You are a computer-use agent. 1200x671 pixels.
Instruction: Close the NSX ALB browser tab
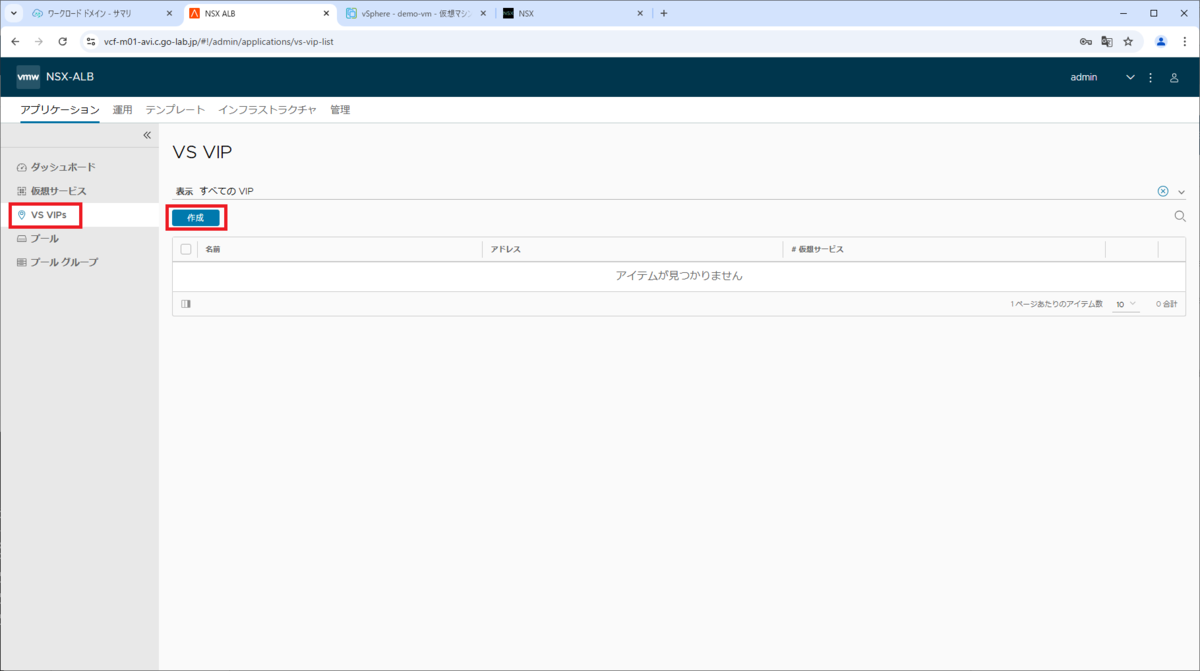click(326, 14)
